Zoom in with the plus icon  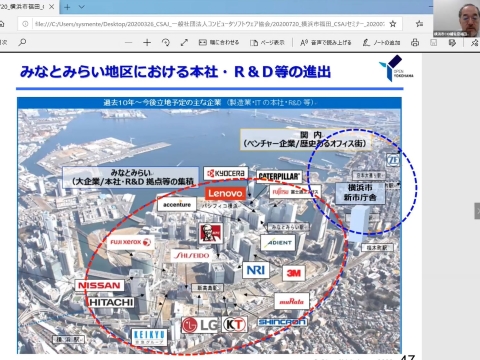(x=147, y=42)
